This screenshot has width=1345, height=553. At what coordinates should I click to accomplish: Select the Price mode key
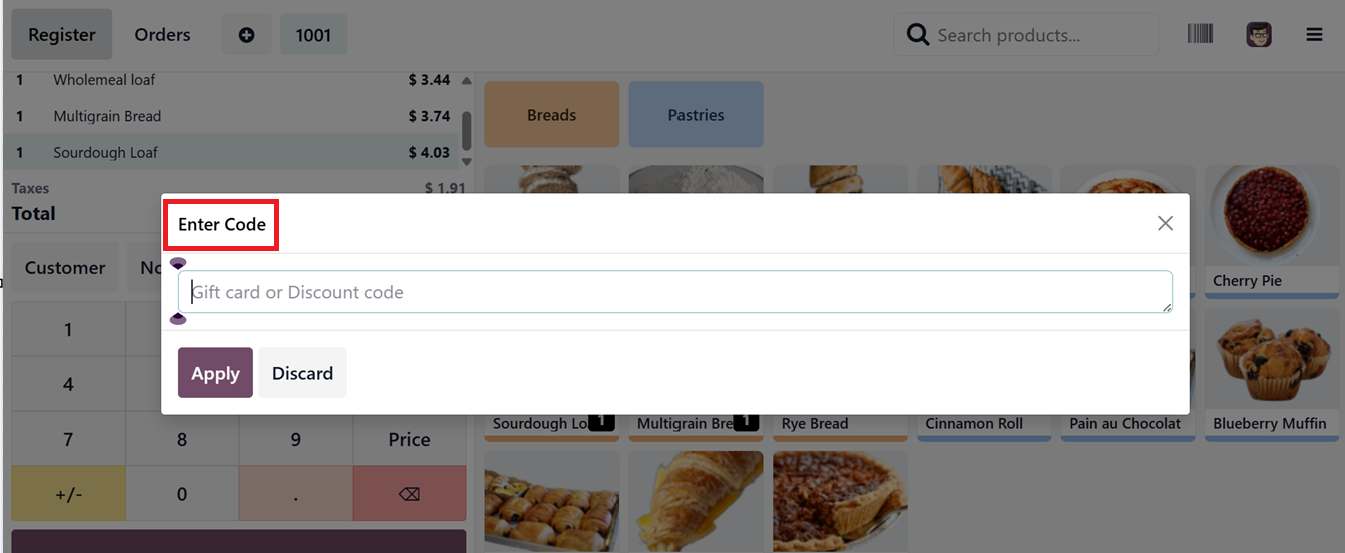pos(409,439)
